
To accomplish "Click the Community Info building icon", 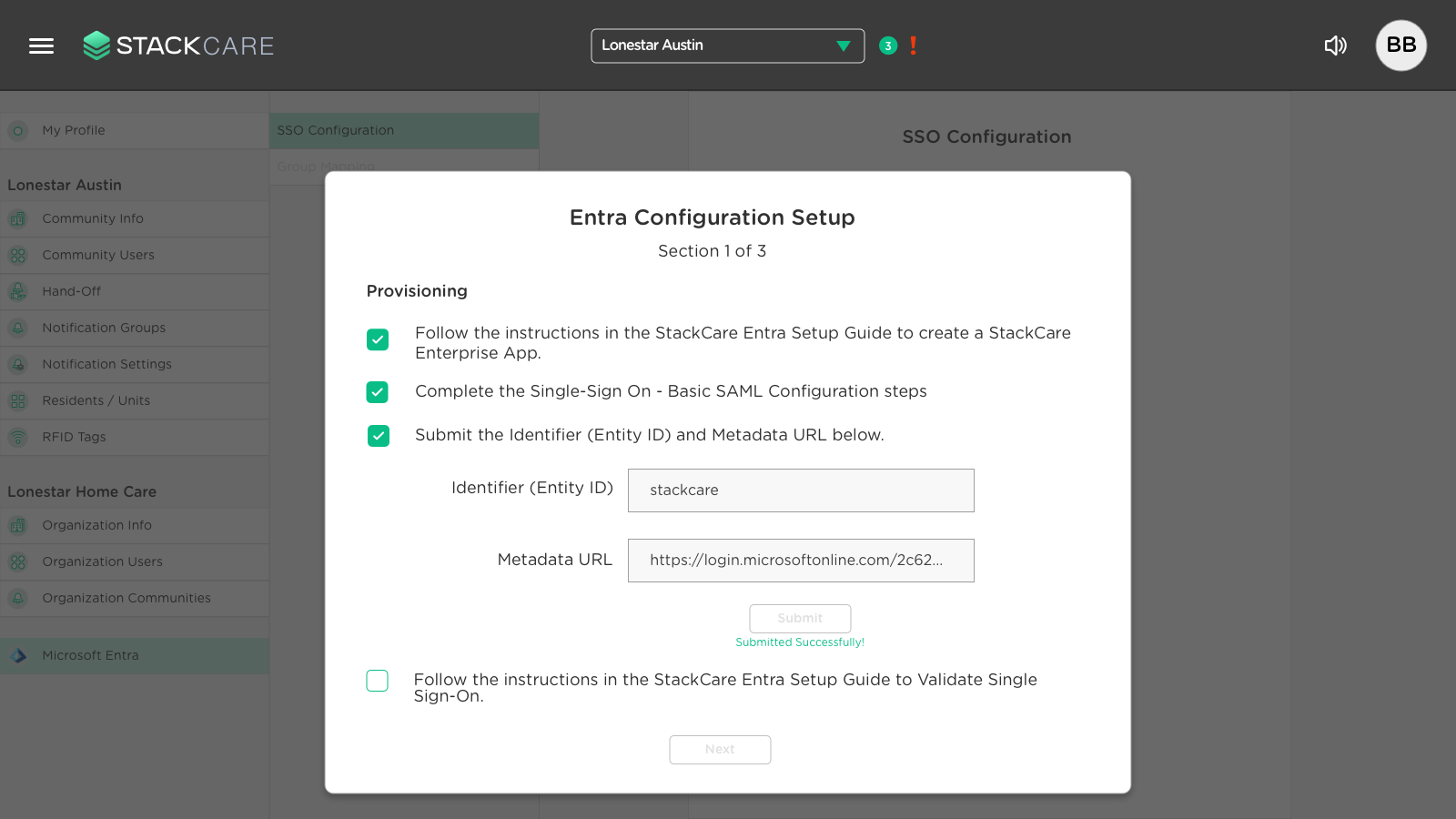I will coord(18,219).
